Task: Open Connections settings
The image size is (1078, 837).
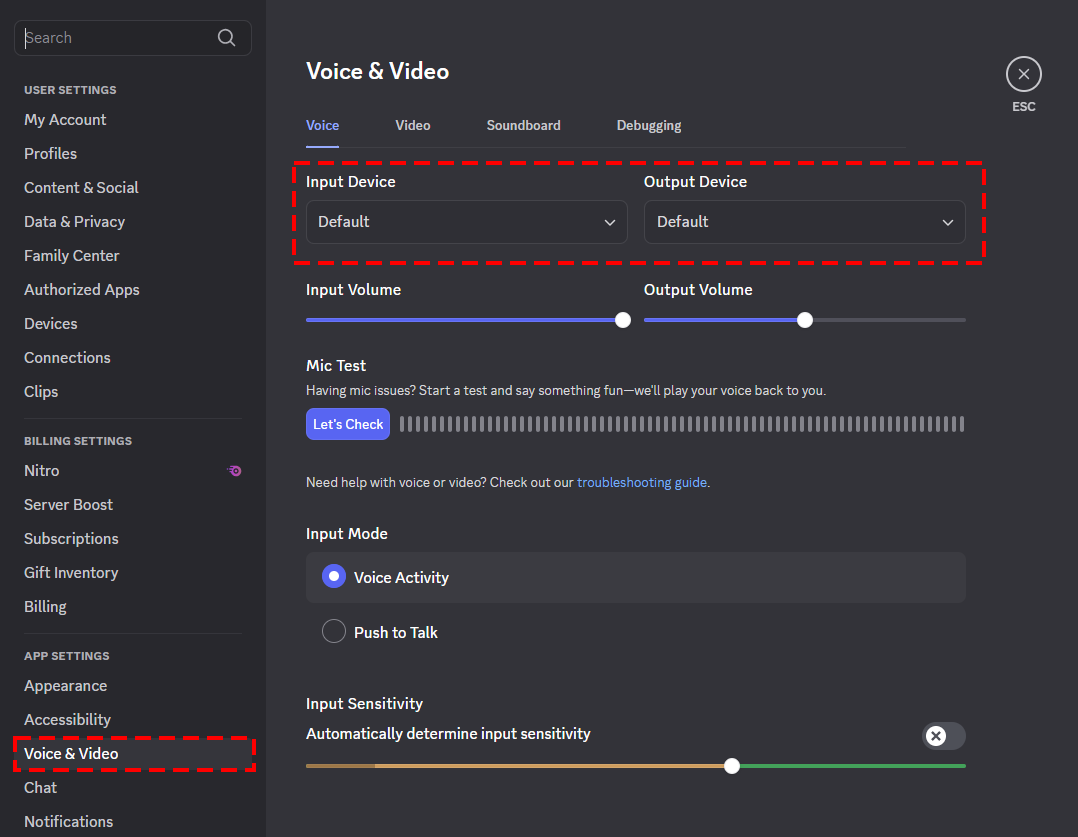Action: (x=67, y=358)
